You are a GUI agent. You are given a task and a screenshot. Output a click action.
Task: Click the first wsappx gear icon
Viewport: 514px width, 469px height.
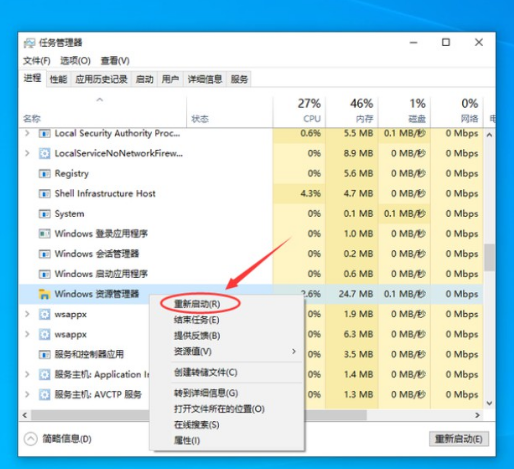pyautogui.click(x=44, y=314)
